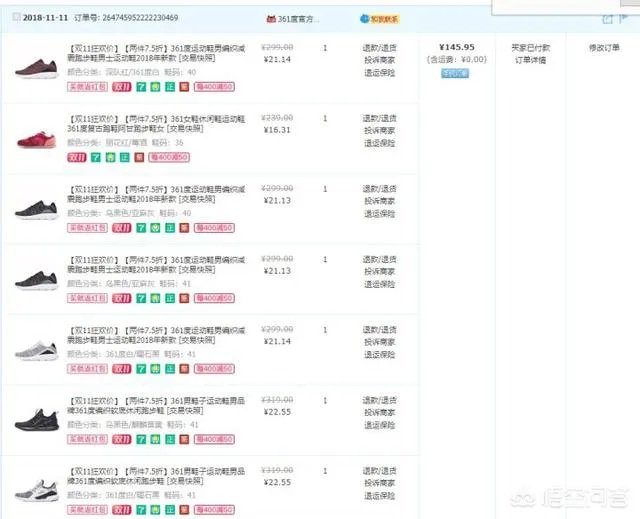Click 退款/退货 for the first item
Viewport: 640px width, 519px height.
pos(377,47)
